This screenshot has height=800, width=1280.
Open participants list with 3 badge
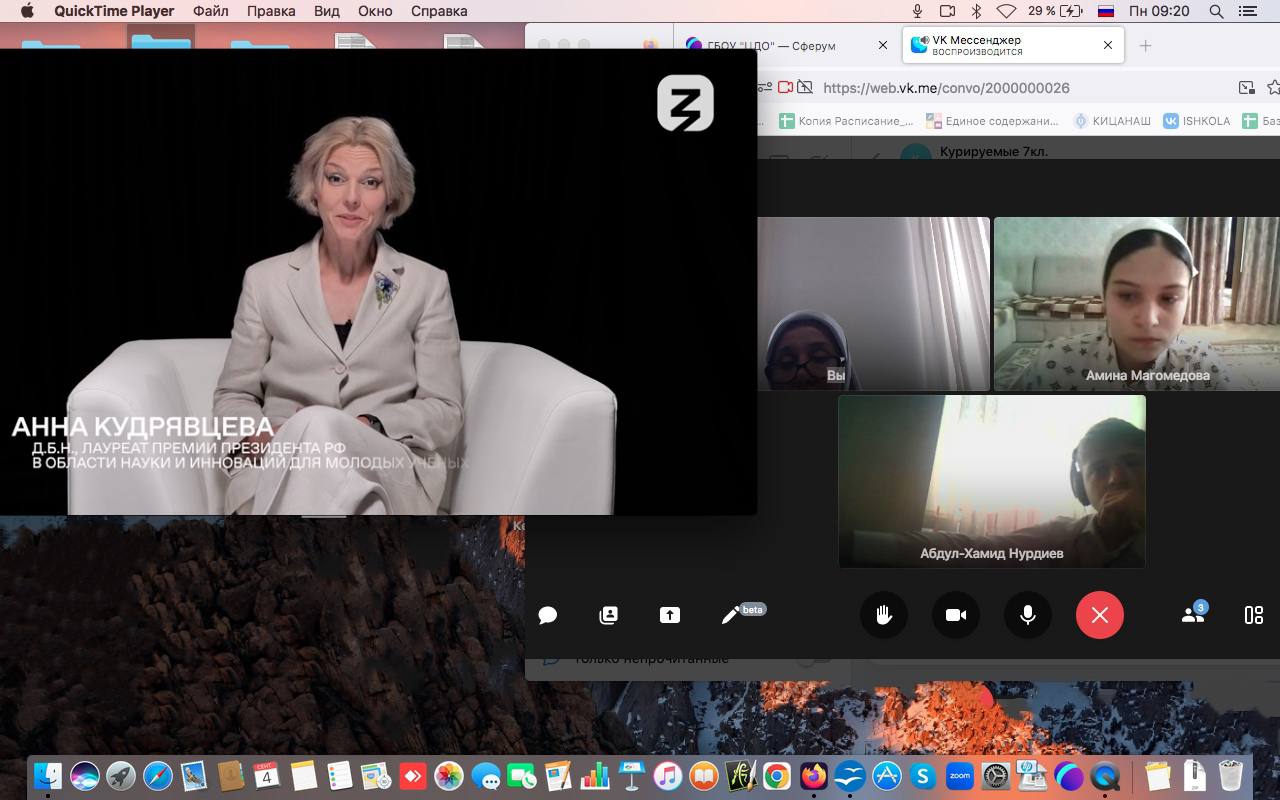1192,615
